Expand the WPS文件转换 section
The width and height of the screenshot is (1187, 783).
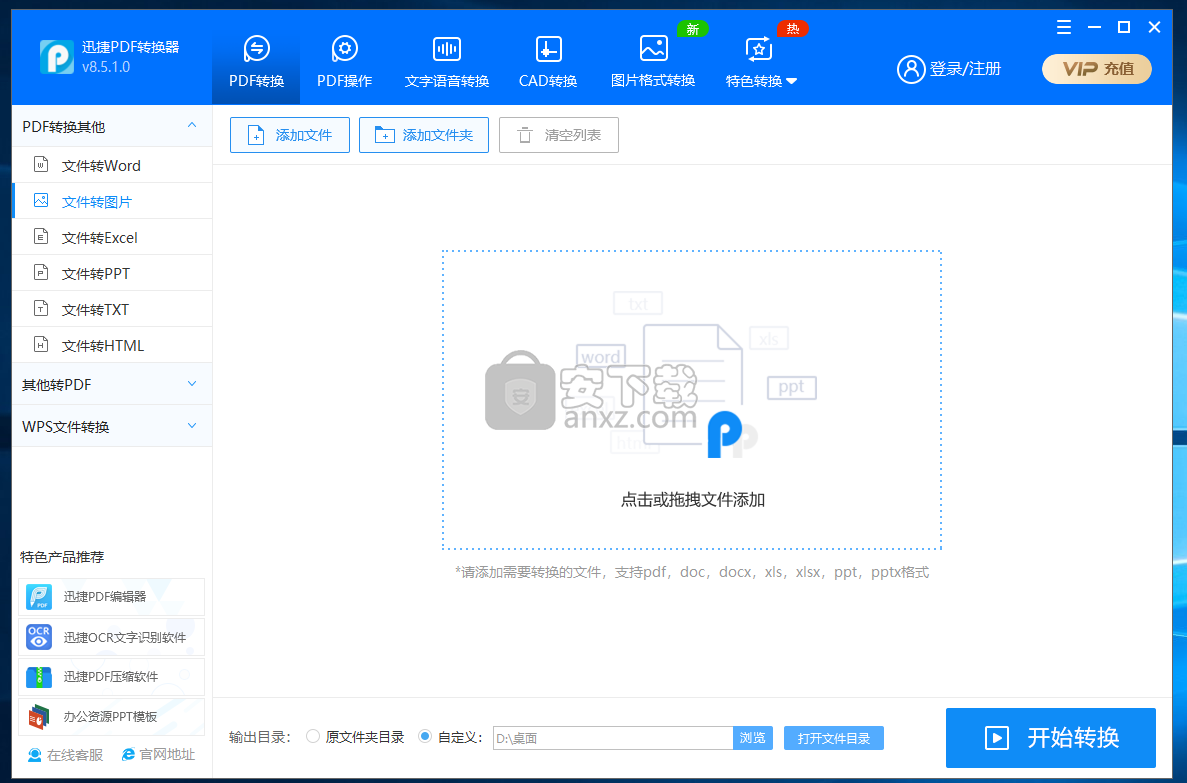click(x=112, y=426)
